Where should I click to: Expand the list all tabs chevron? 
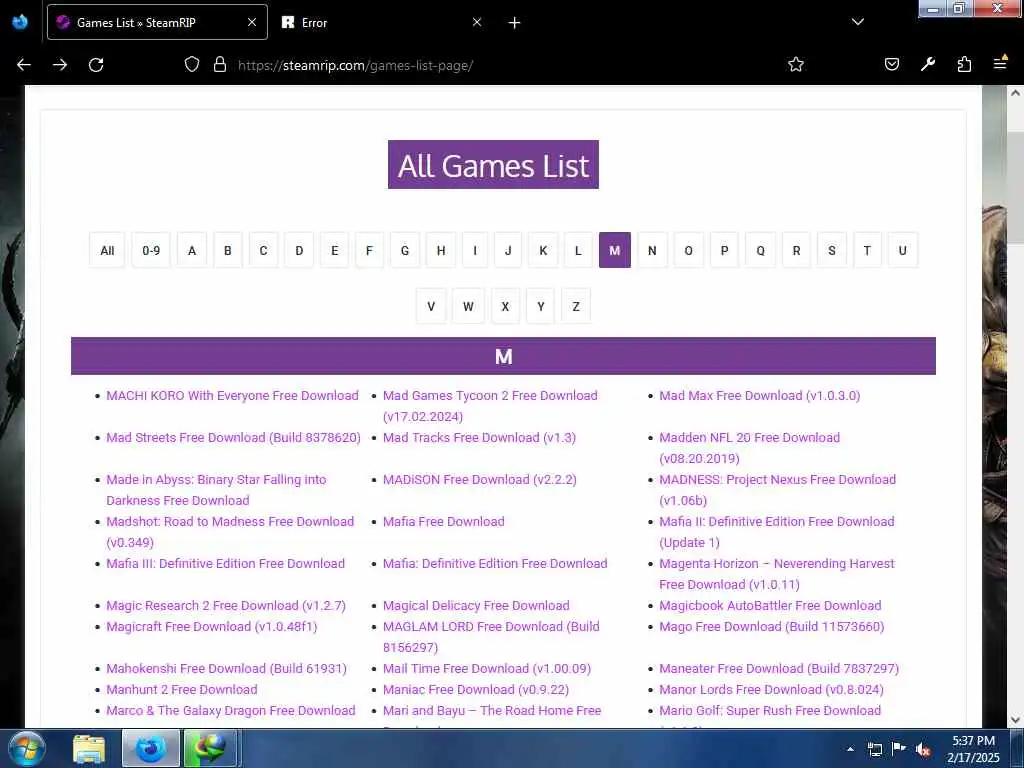click(858, 22)
